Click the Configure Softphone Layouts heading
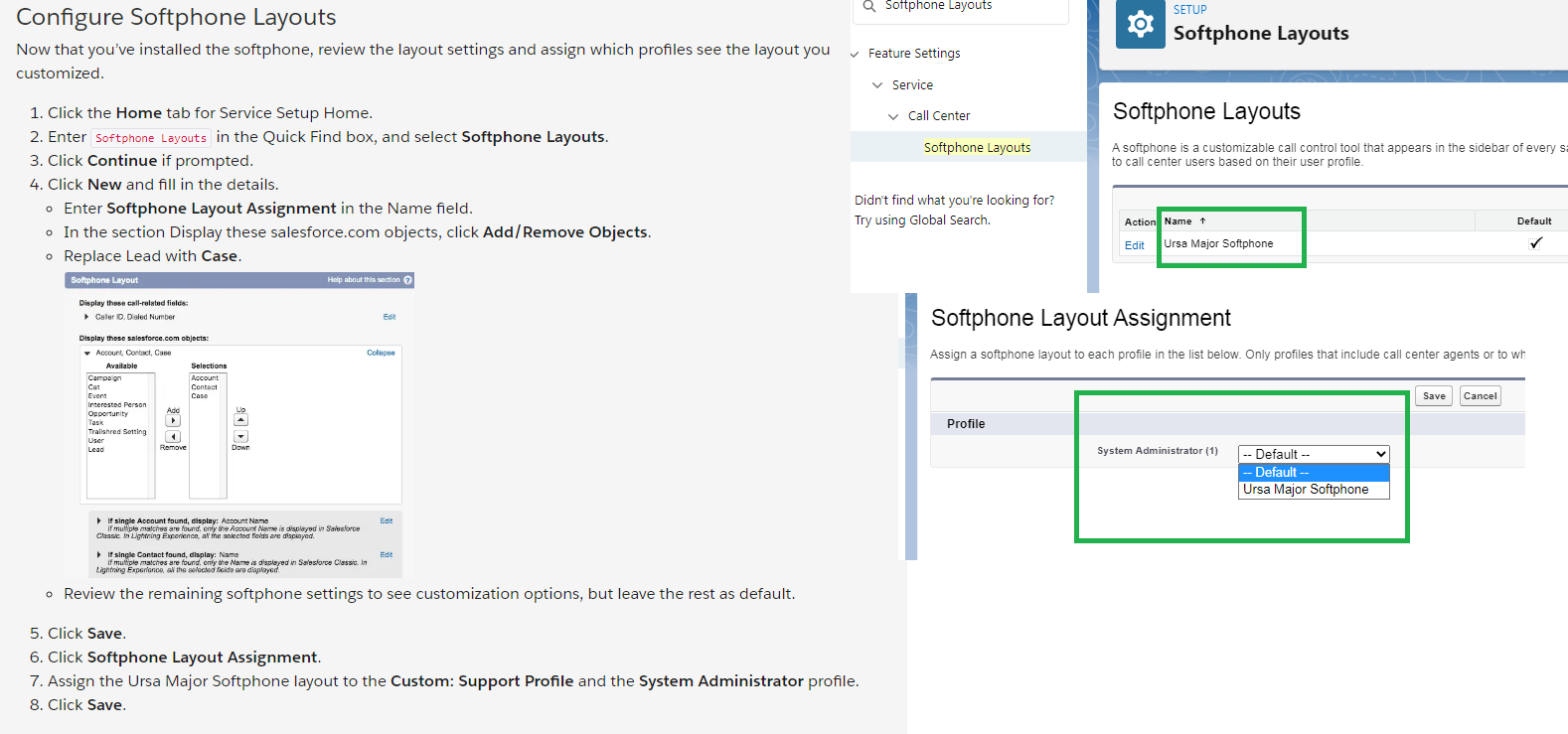Viewport: 1568px width, 734px height. 176,17
